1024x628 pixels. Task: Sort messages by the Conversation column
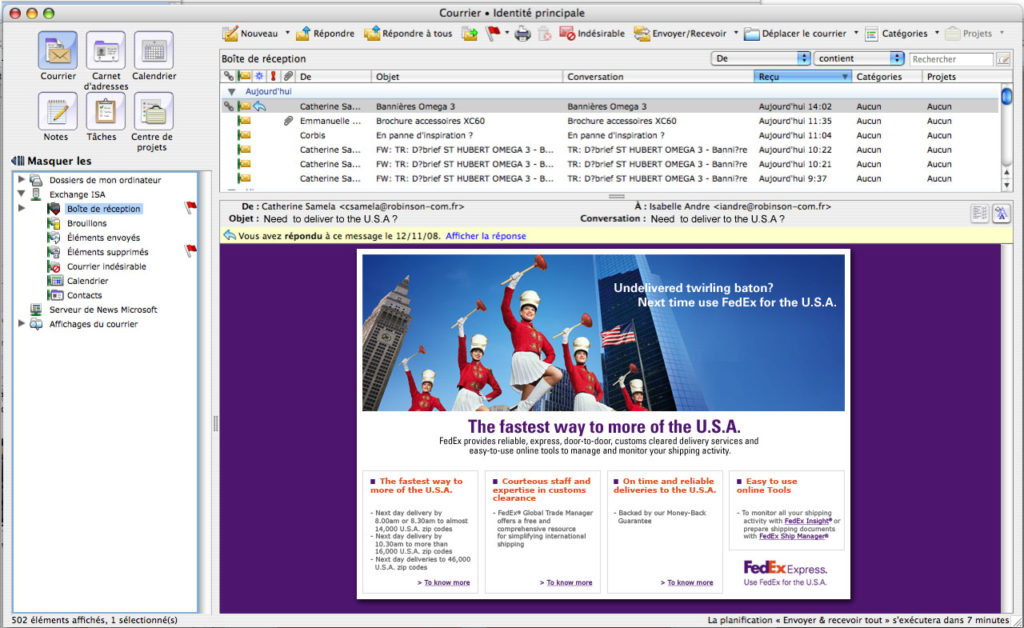(658, 76)
